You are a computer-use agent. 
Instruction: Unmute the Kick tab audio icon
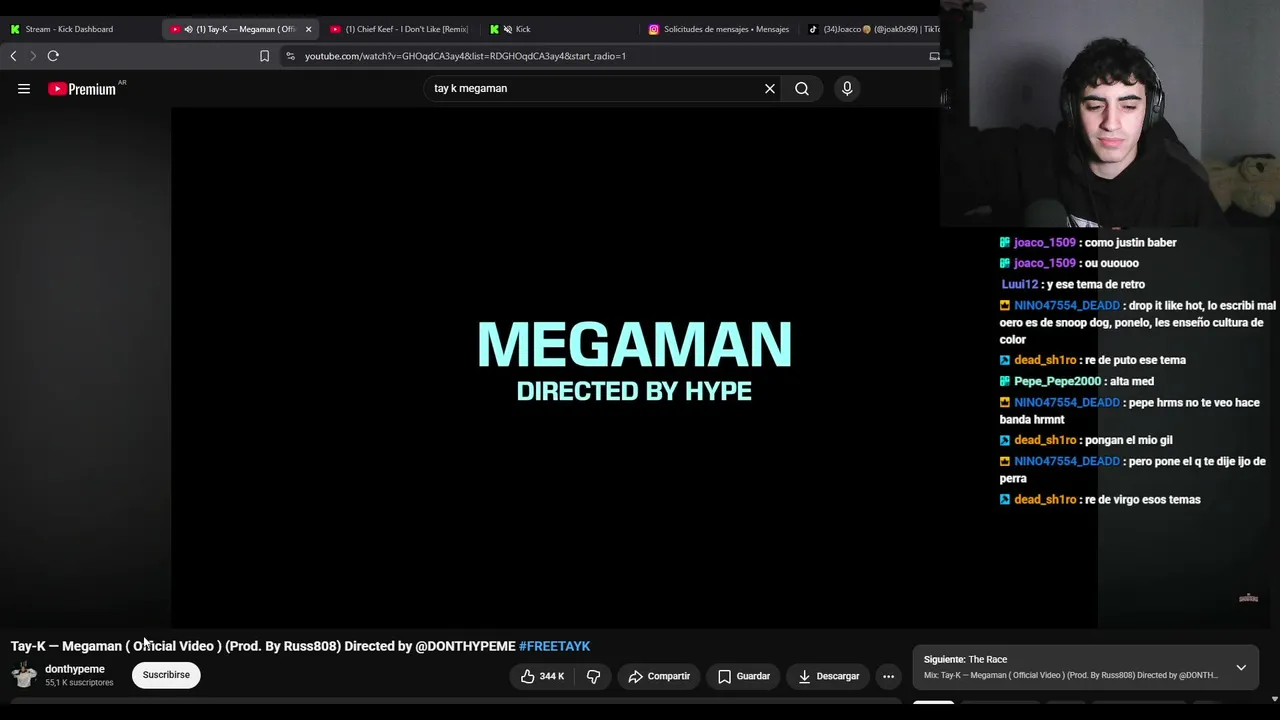[508, 29]
